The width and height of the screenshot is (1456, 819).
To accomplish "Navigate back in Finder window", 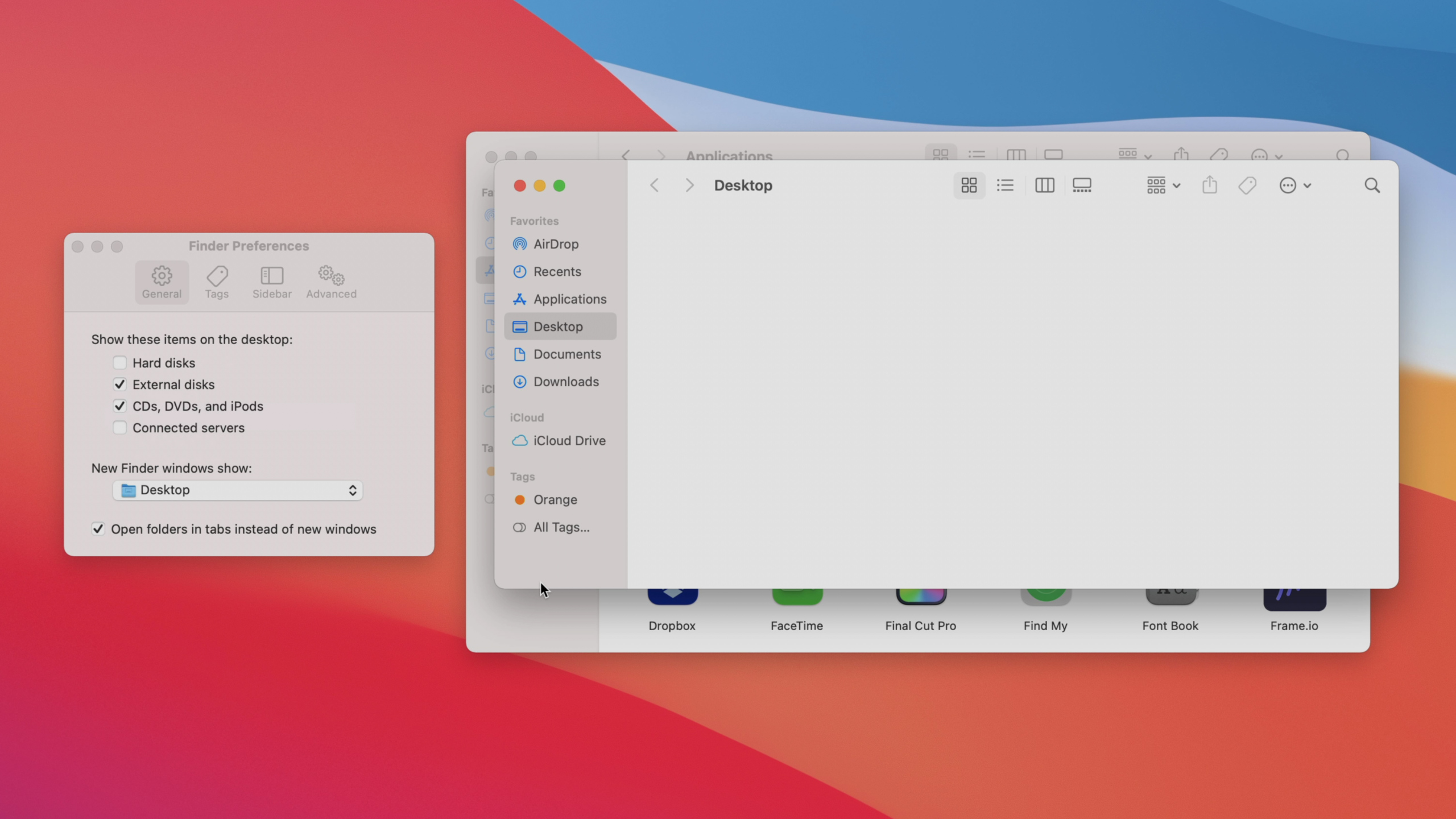I will tap(654, 185).
